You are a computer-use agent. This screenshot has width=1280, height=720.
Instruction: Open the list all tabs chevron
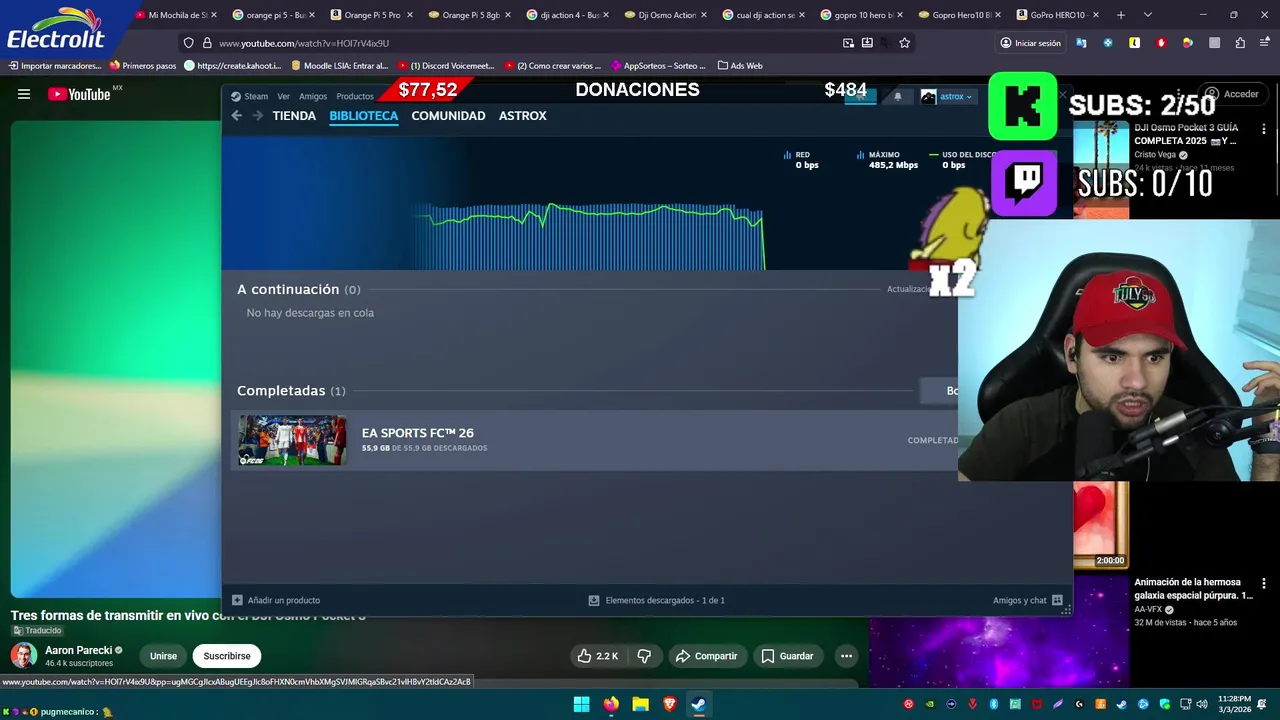pos(1147,15)
